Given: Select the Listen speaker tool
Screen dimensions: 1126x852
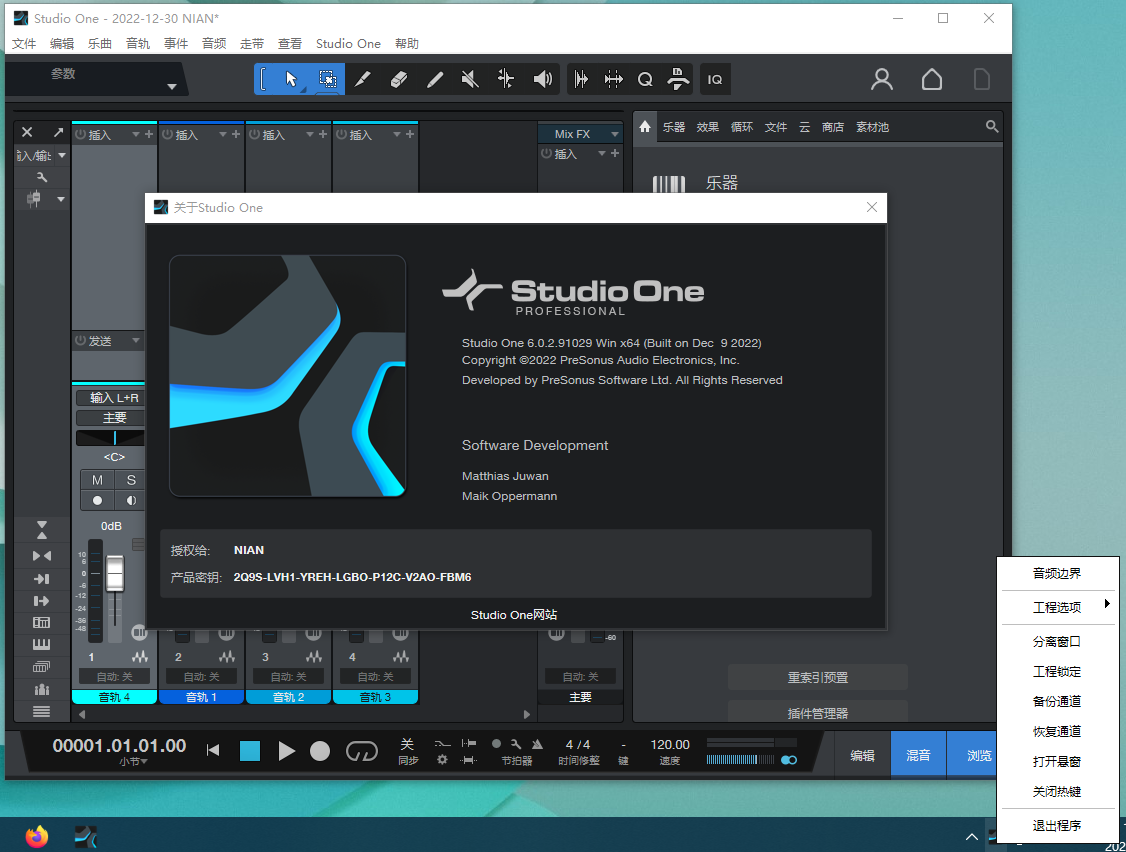Looking at the screenshot, I should pyautogui.click(x=543, y=79).
